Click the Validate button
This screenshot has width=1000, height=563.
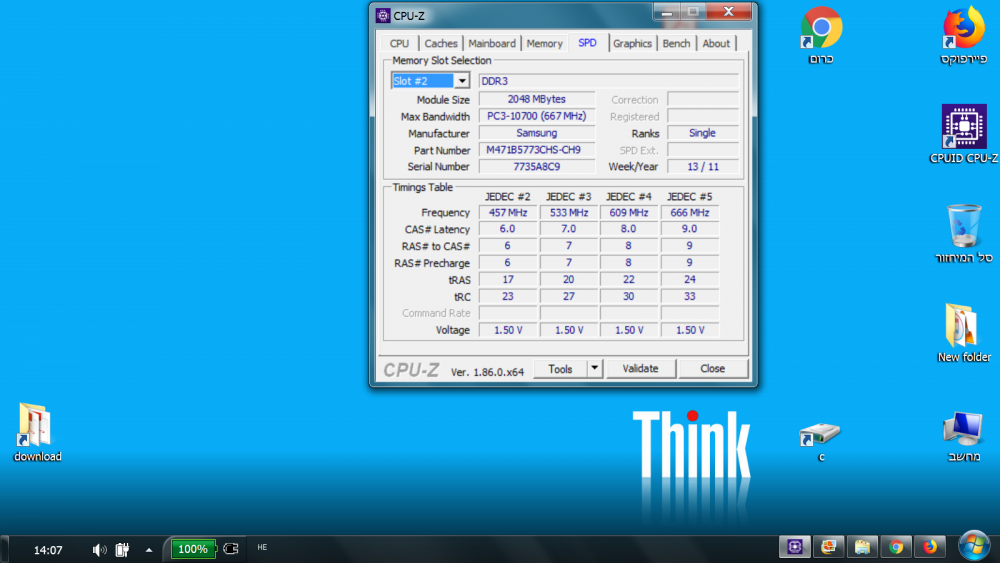(x=640, y=369)
